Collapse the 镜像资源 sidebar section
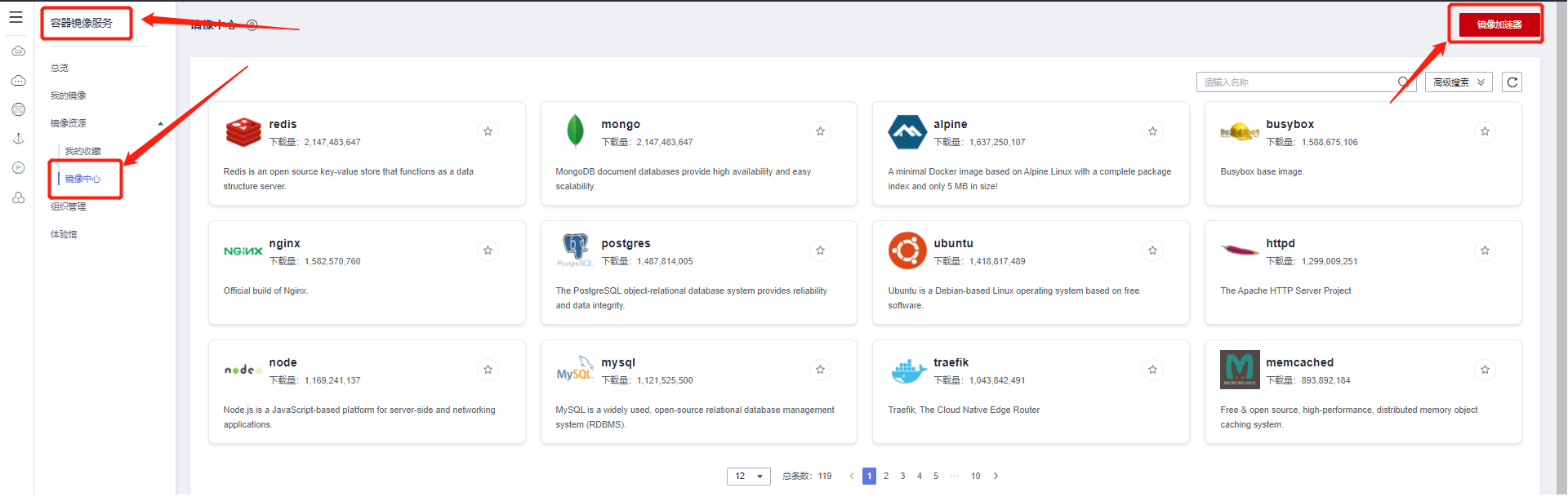Image resolution: width=1568 pixels, height=501 pixels. [x=160, y=124]
